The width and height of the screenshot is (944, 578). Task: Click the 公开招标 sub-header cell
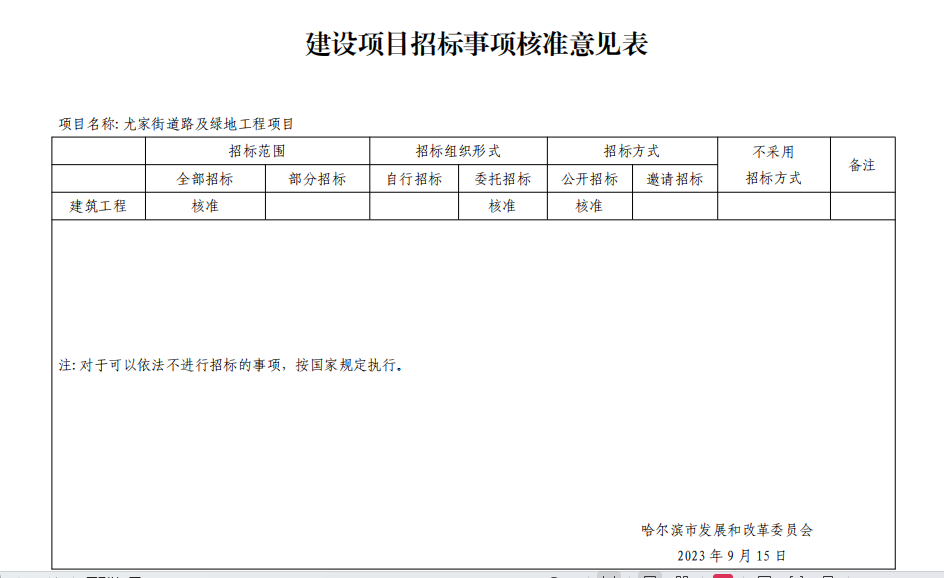[590, 179]
